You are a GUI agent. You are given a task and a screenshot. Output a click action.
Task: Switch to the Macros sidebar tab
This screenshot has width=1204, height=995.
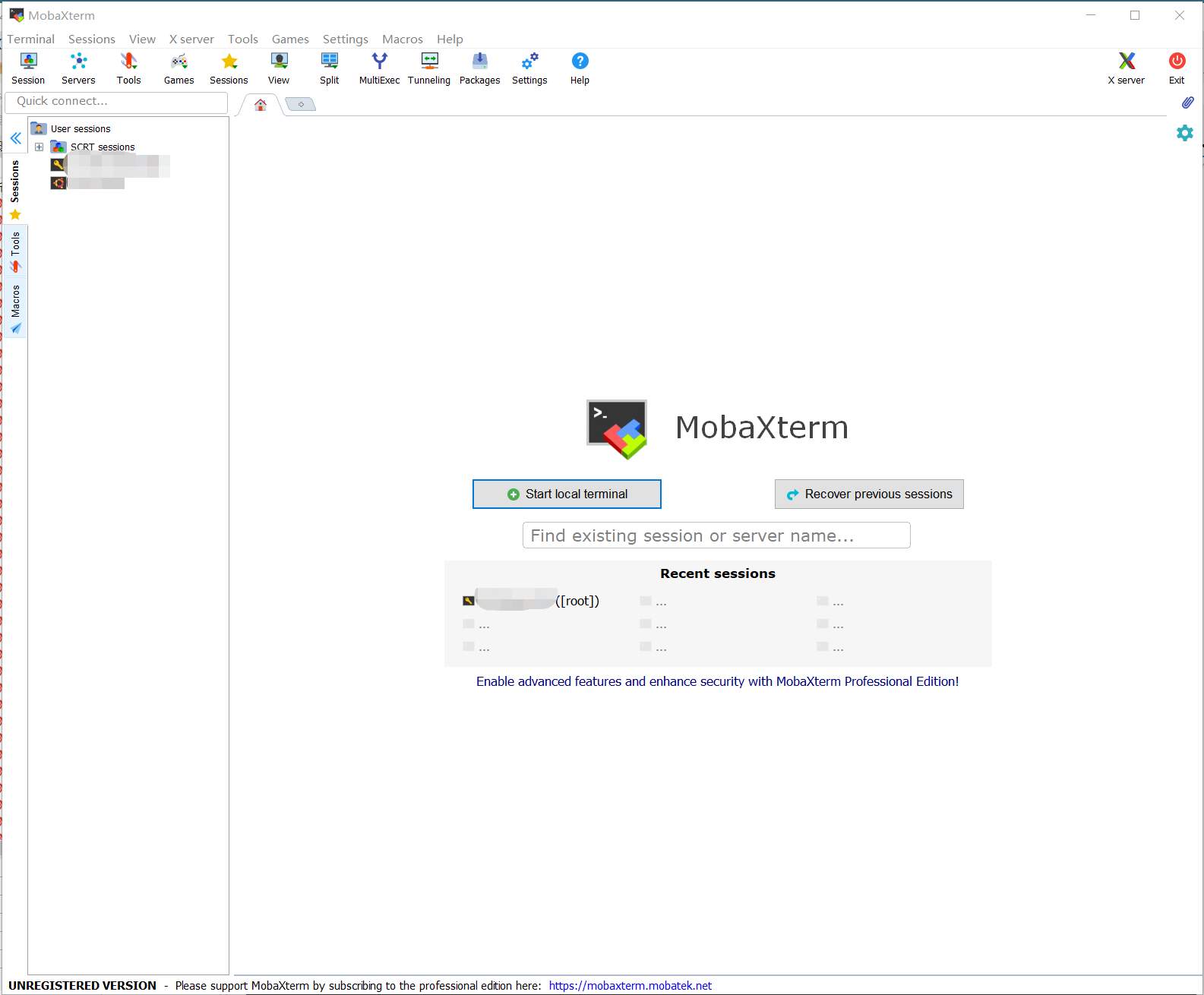pyautogui.click(x=15, y=309)
